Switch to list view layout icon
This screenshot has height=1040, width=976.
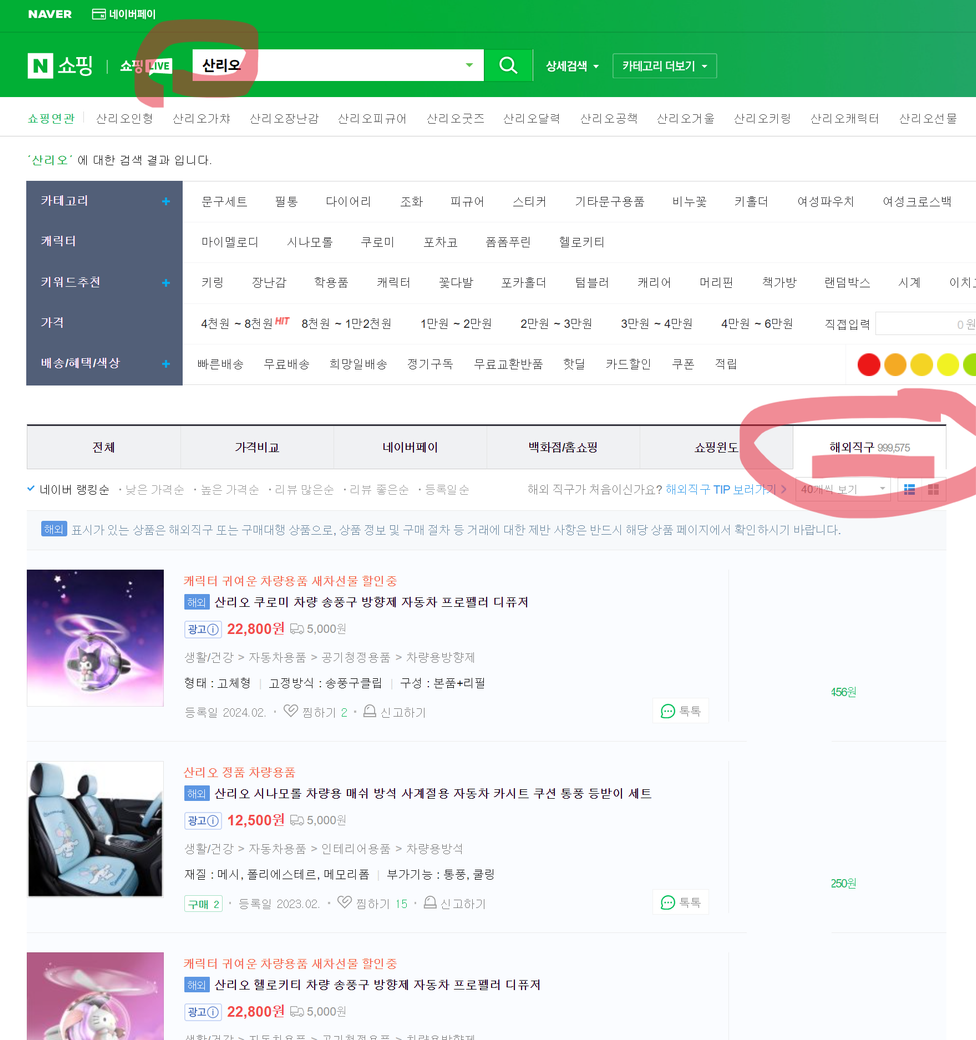[909, 490]
